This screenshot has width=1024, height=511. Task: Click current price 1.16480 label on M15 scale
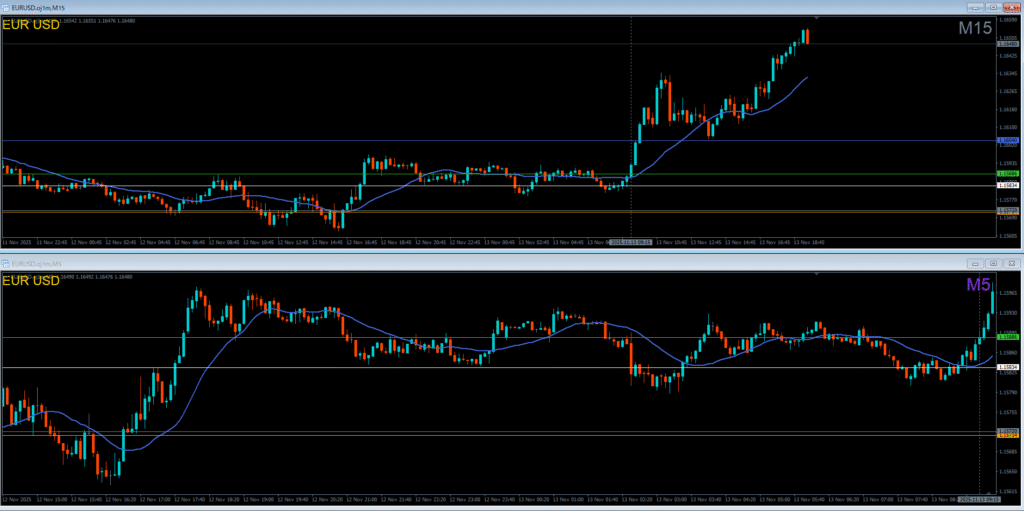pyautogui.click(x=1009, y=44)
